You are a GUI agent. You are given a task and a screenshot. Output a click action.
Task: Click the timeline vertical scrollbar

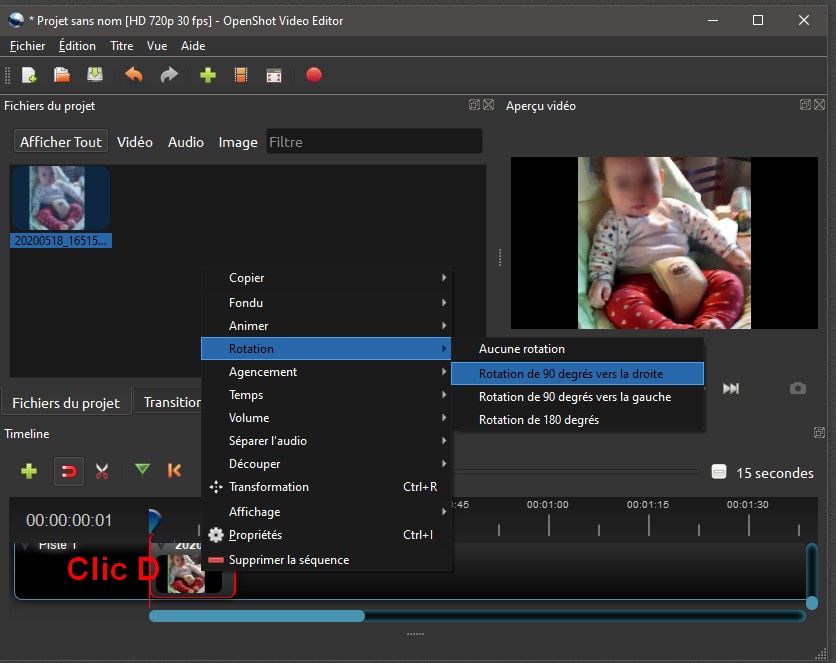(811, 576)
